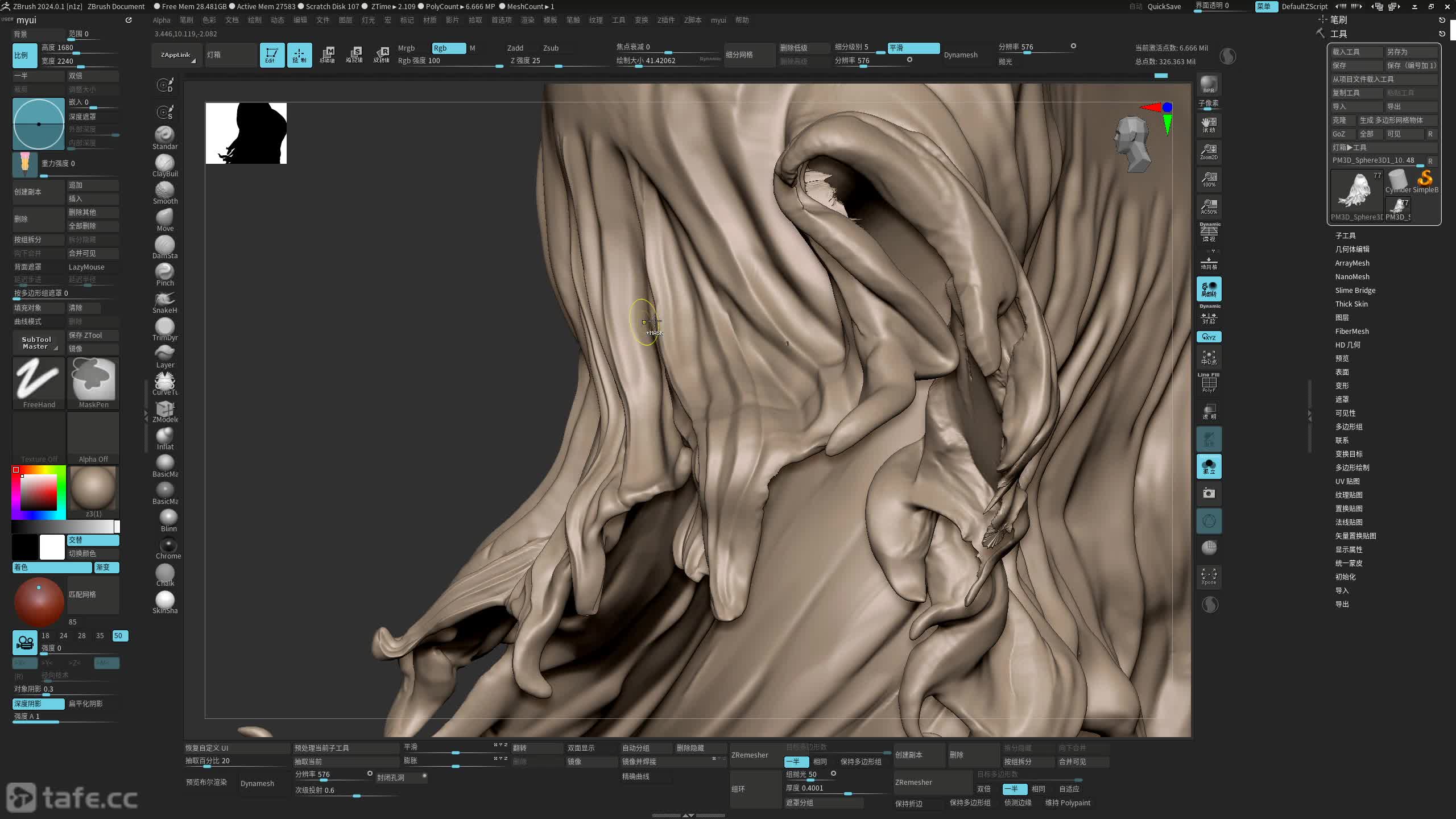1456x819 pixels.
Task: Expand the 多边形组 section
Action: [1349, 427]
